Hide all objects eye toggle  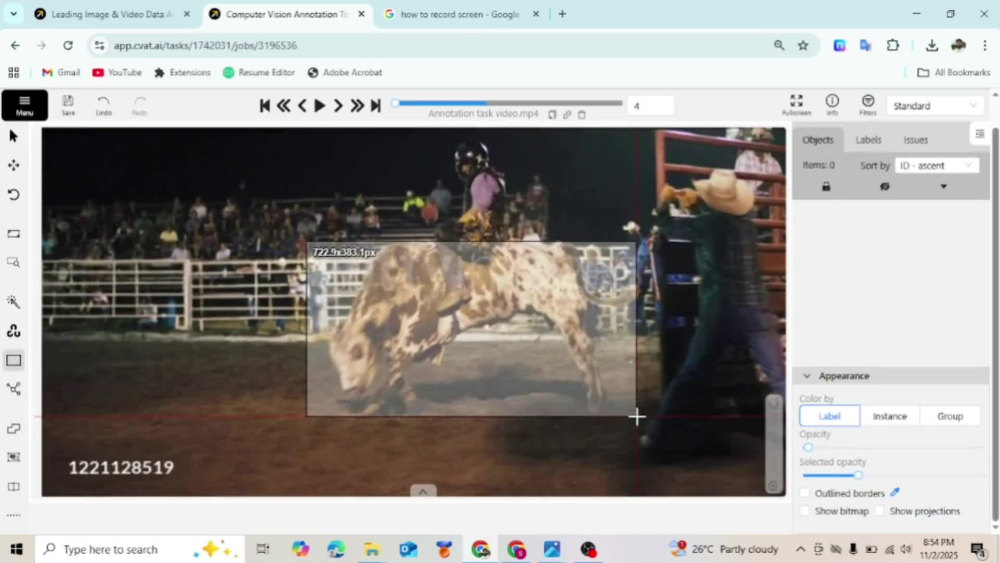(885, 187)
